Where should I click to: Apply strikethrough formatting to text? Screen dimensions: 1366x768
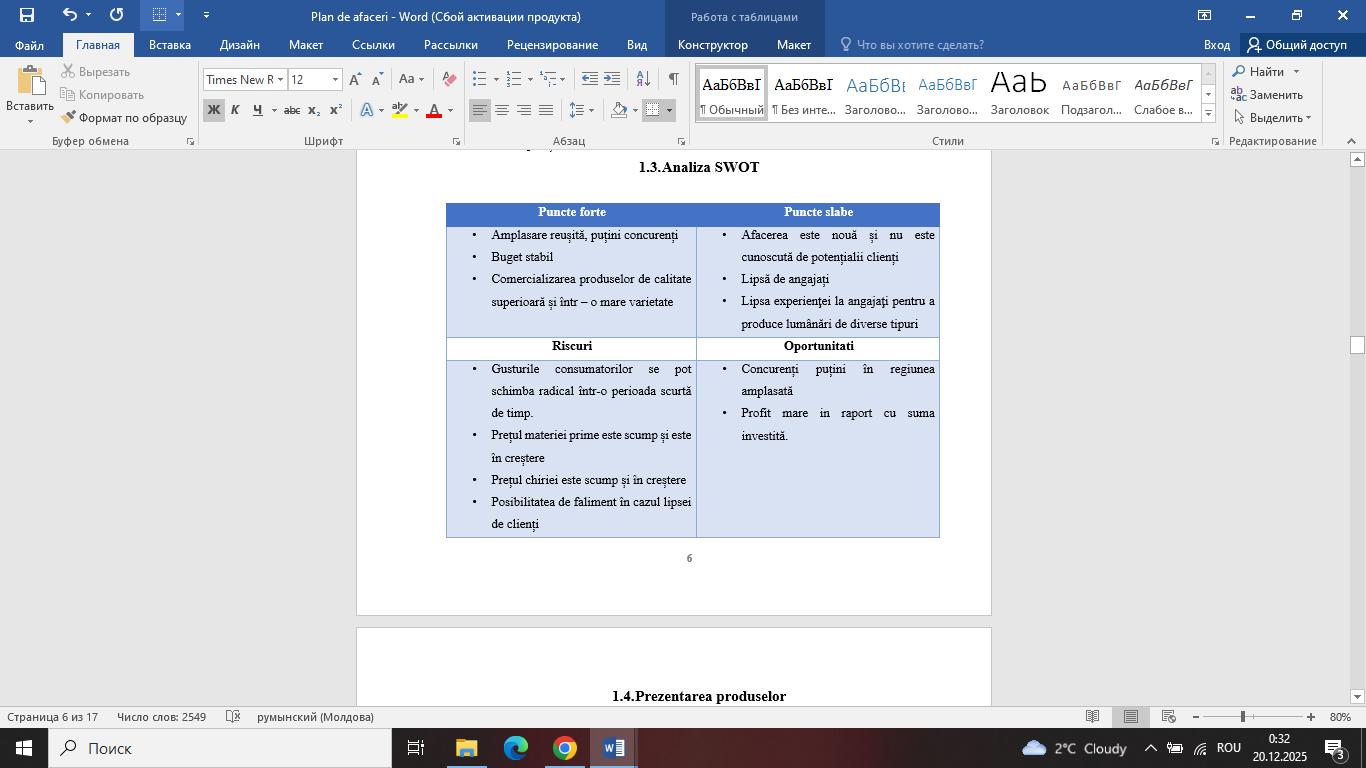point(292,110)
